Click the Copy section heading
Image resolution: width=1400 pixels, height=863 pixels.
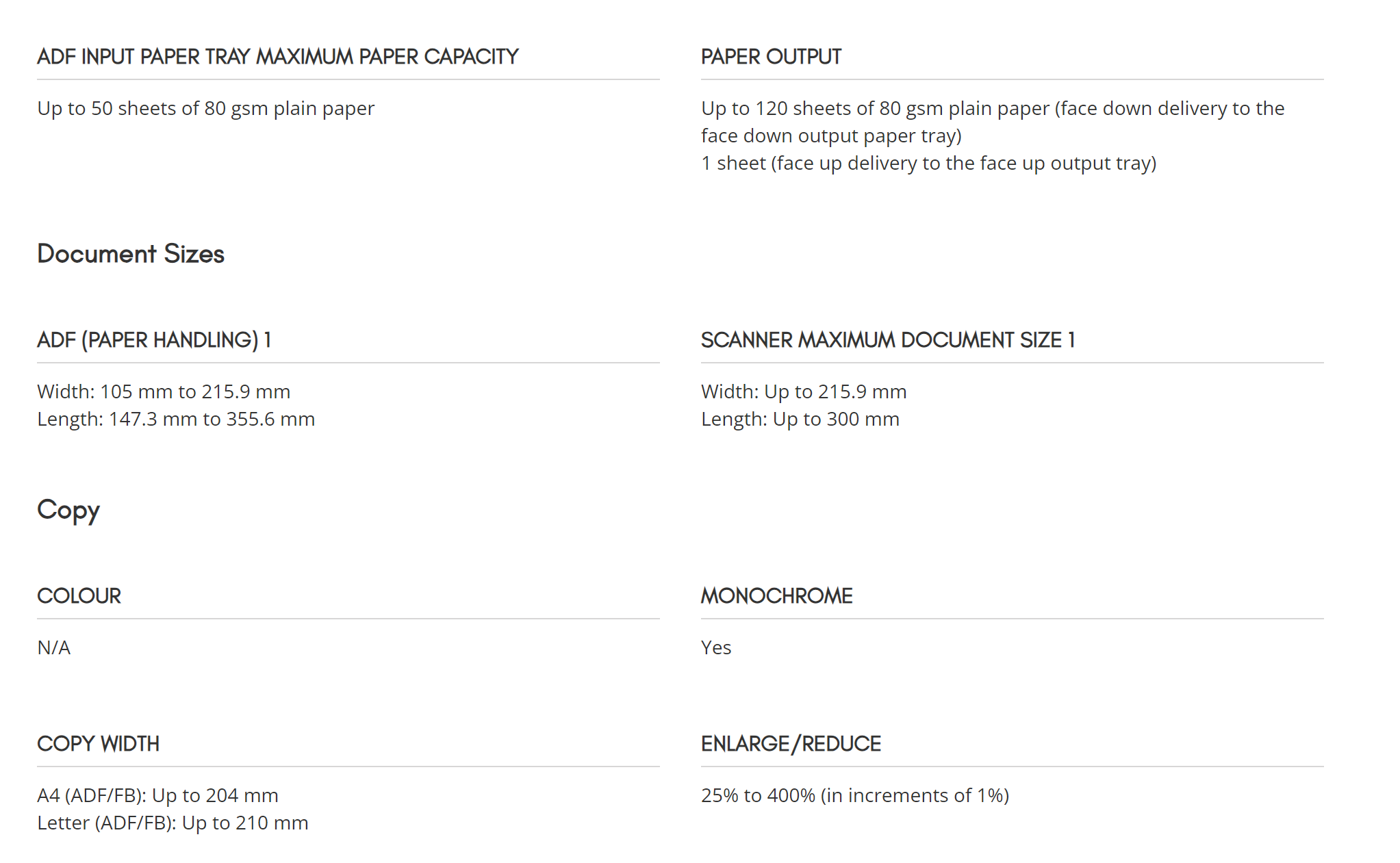68,511
